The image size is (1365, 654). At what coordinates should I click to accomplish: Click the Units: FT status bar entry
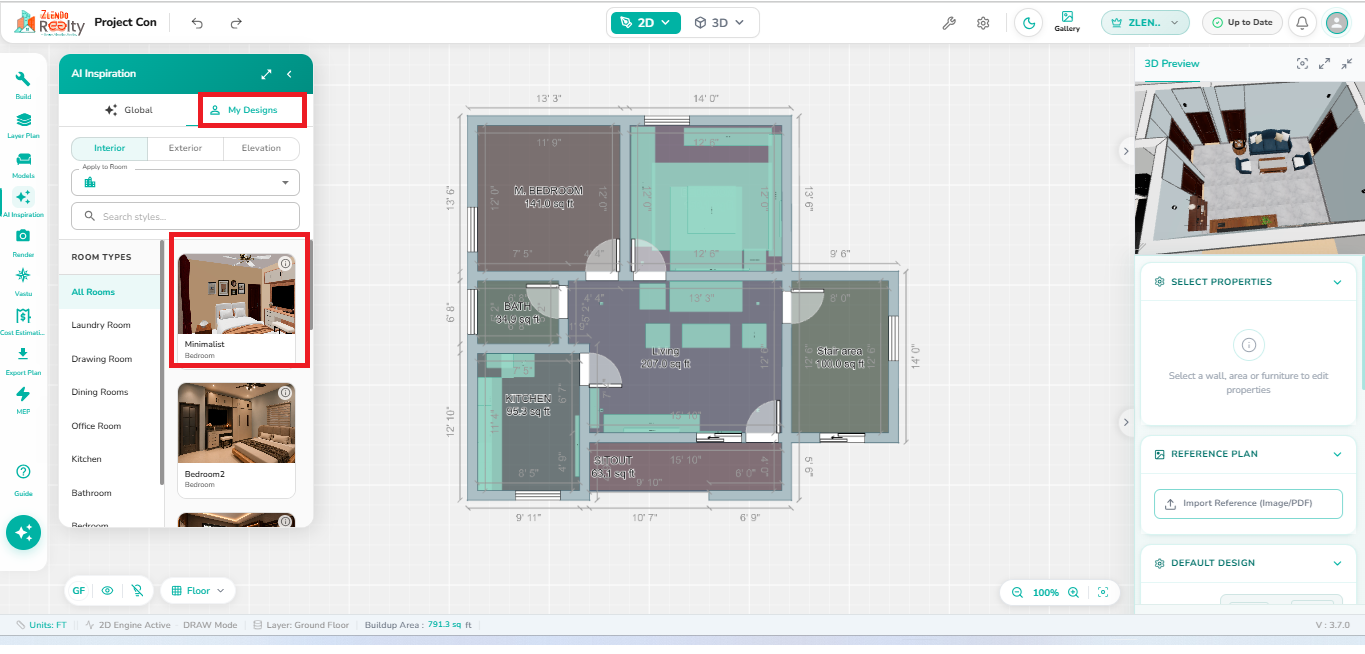coord(41,624)
